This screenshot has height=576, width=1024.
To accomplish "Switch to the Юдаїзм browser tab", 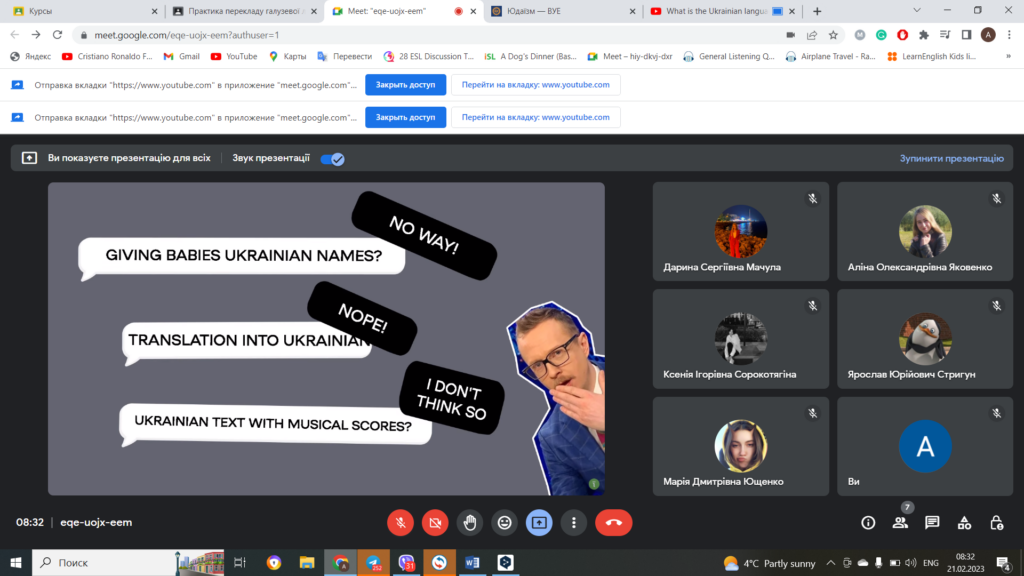I will [560, 11].
